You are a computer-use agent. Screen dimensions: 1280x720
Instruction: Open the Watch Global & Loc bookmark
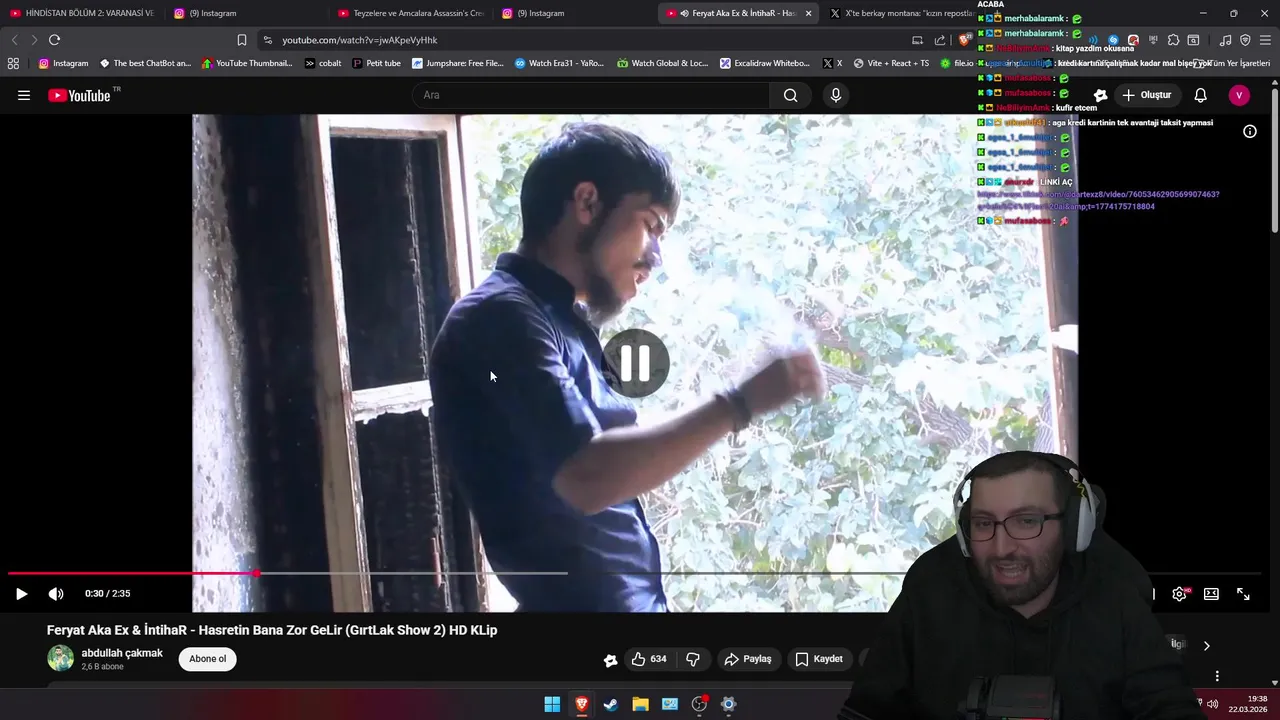[662, 63]
